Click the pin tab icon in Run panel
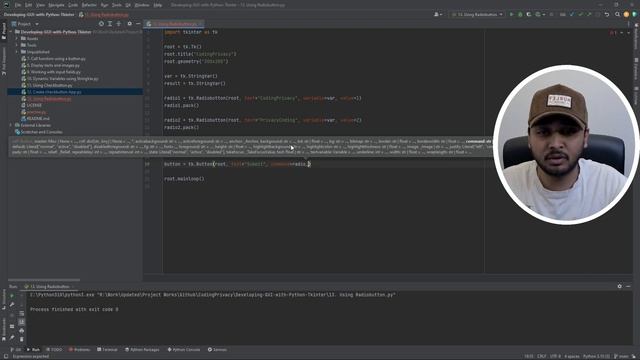This screenshot has width=640, height=360. tap(12, 338)
